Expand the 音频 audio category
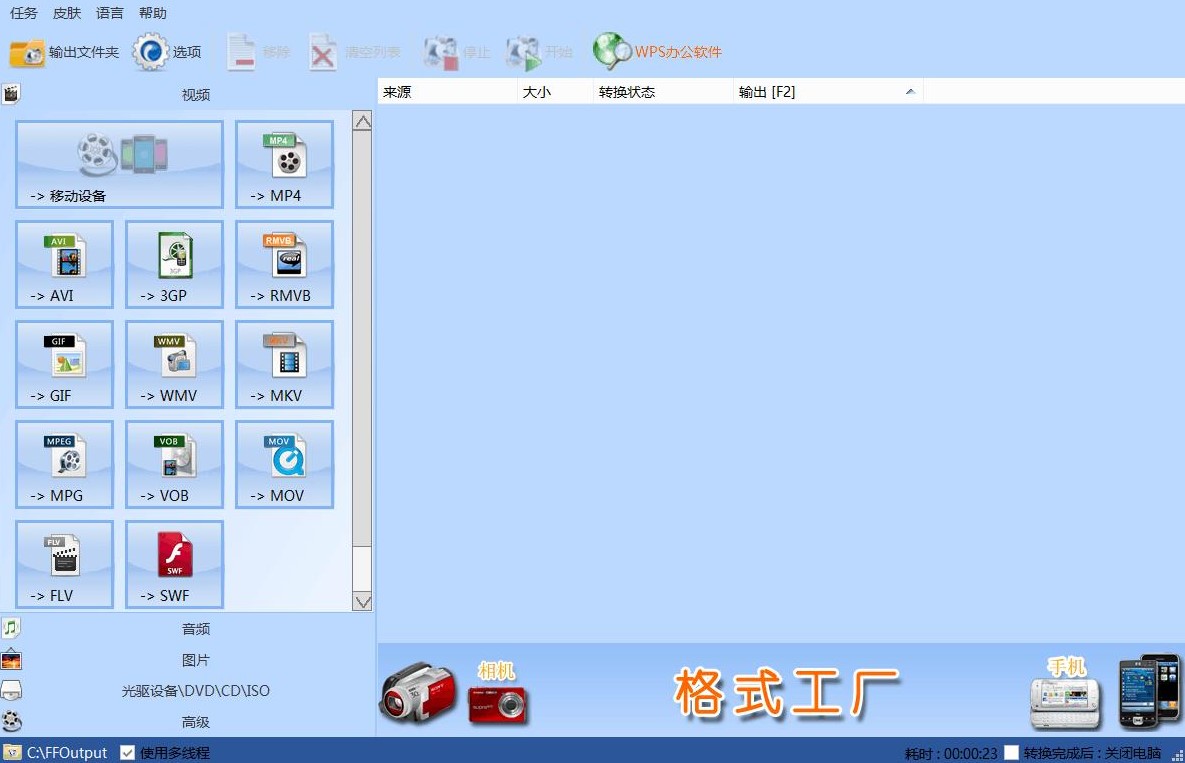The width and height of the screenshot is (1185, 763). coord(187,629)
